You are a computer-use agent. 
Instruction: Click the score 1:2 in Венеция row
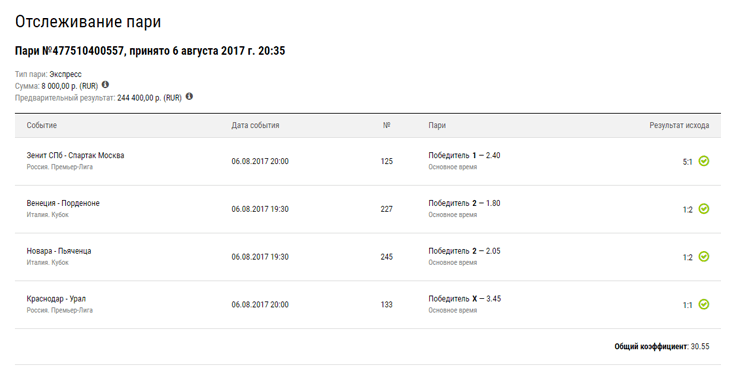click(688, 210)
